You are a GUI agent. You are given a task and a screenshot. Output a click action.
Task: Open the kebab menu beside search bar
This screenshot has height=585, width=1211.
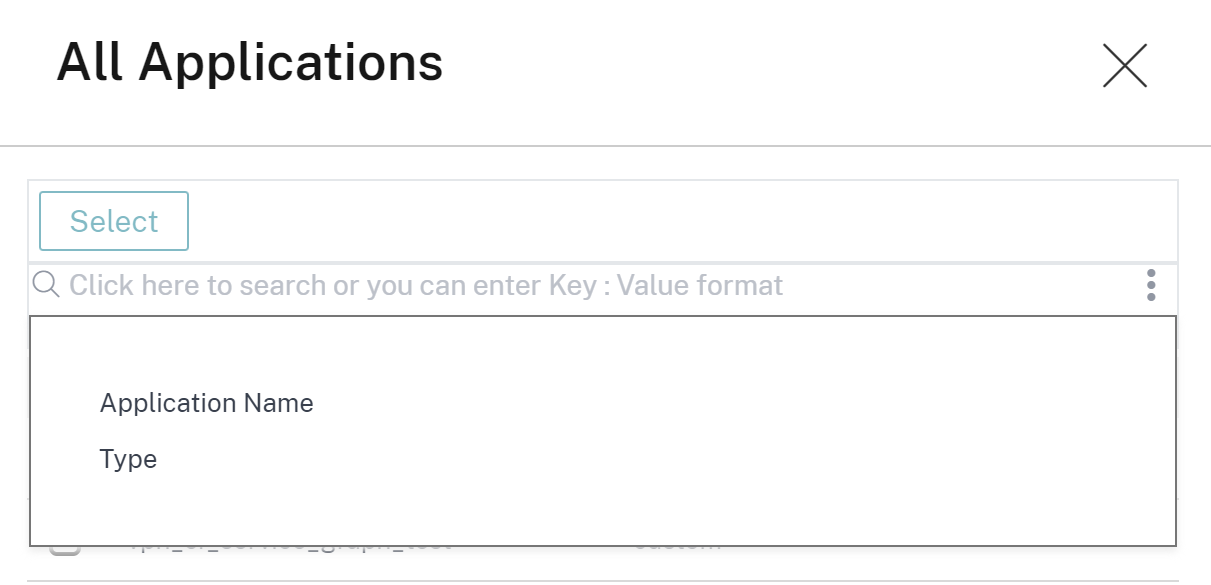pos(1151,285)
